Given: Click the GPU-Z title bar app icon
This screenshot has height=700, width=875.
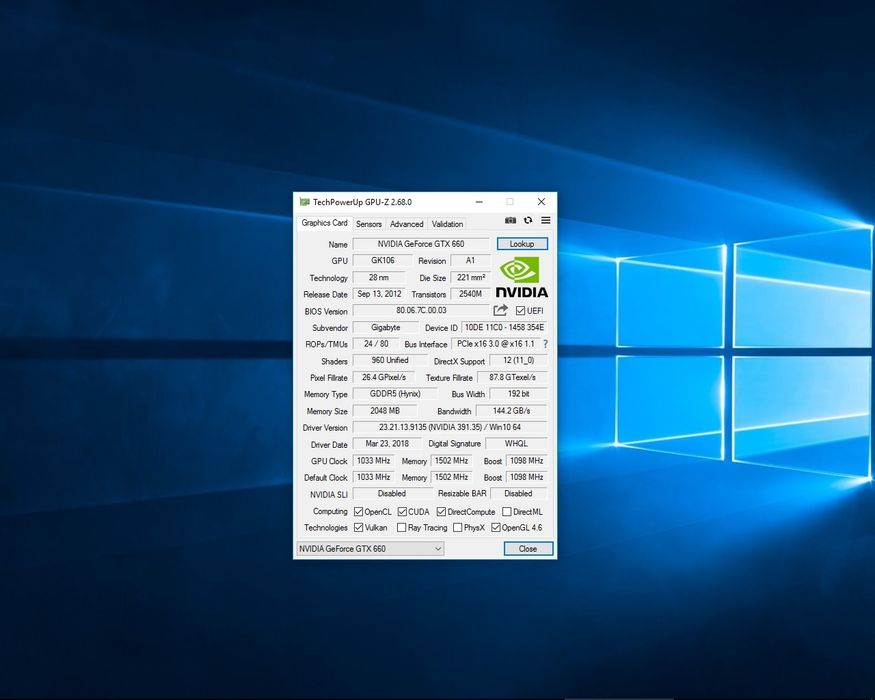Looking at the screenshot, I should [304, 202].
